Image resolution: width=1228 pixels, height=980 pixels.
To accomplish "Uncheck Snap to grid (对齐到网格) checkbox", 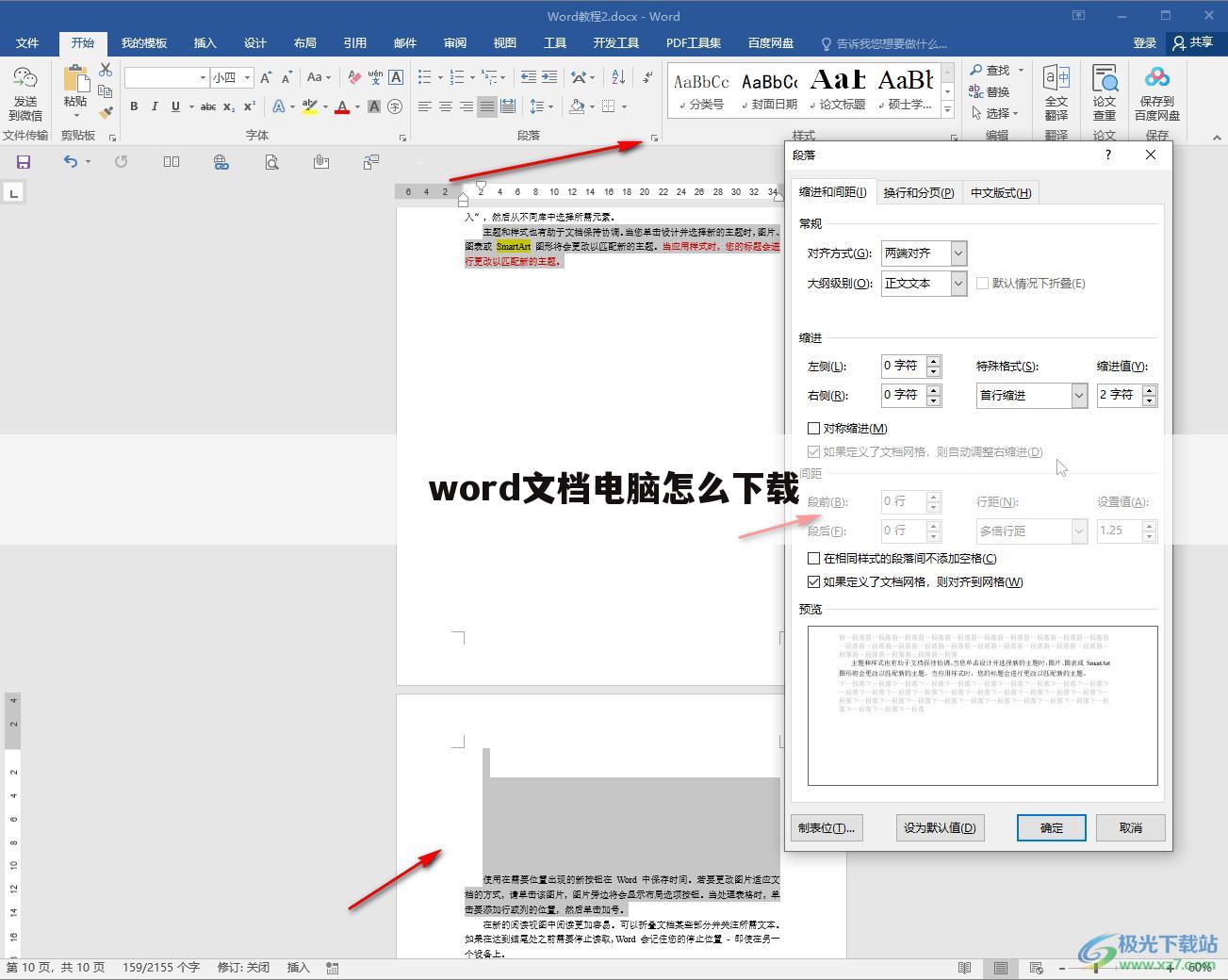I will [x=814, y=581].
